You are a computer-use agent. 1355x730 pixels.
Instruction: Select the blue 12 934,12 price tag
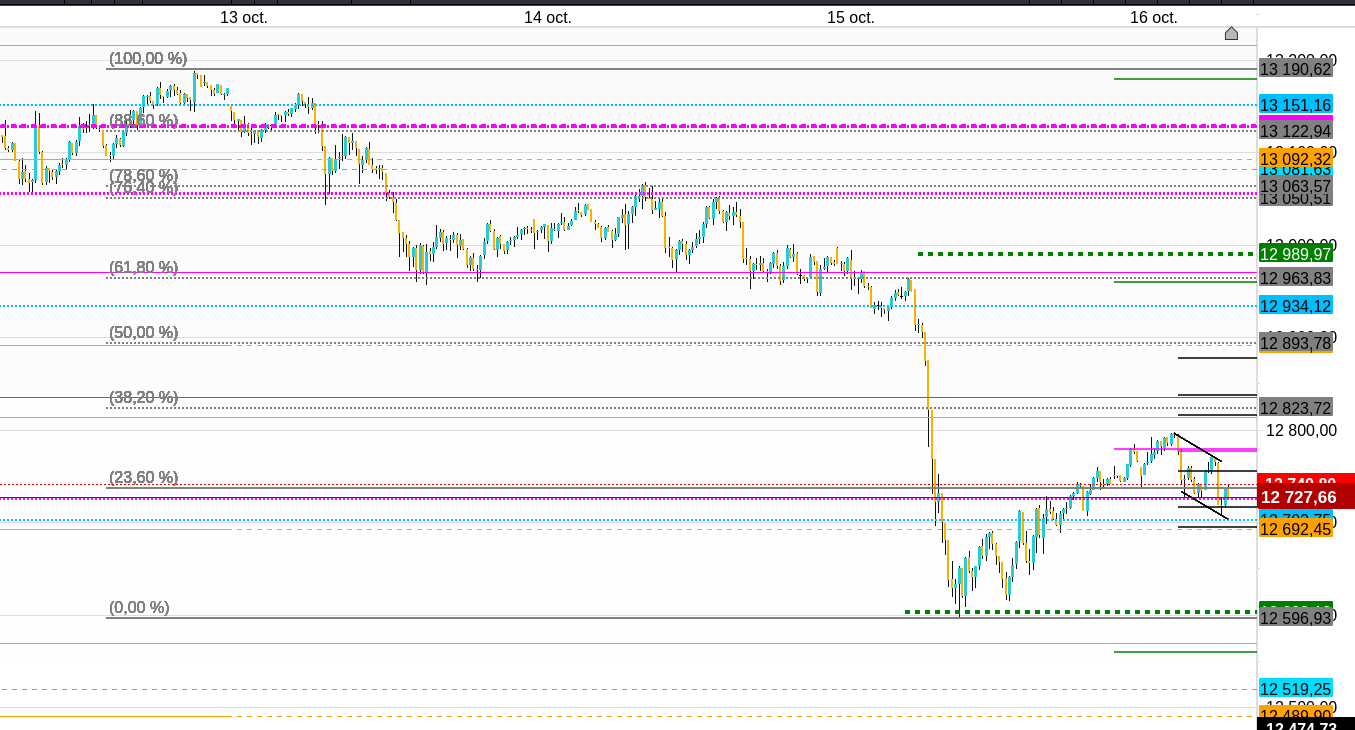click(1295, 306)
